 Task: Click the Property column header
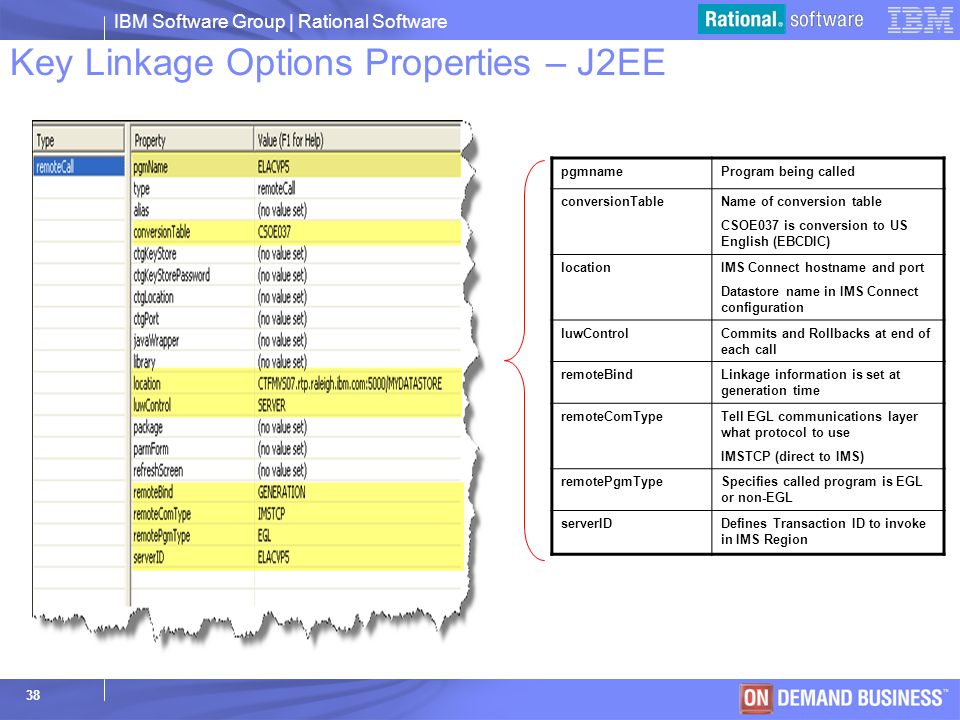click(192, 140)
